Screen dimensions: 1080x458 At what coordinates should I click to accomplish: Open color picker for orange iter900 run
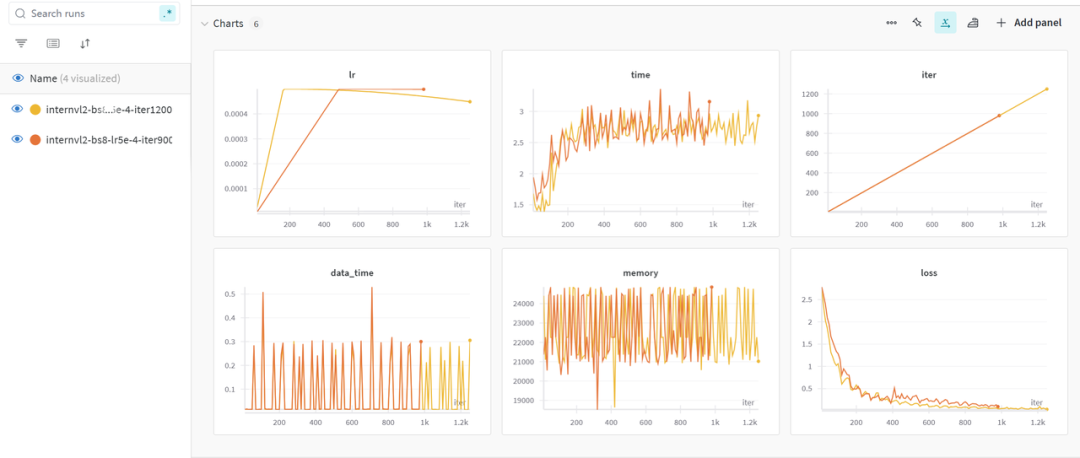pos(35,140)
